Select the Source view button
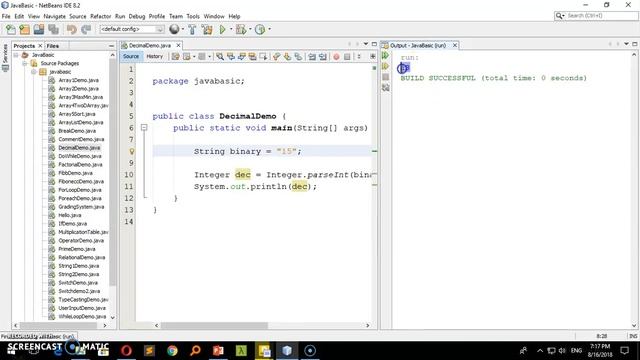Screen dimensions: 640x360 (131, 57)
